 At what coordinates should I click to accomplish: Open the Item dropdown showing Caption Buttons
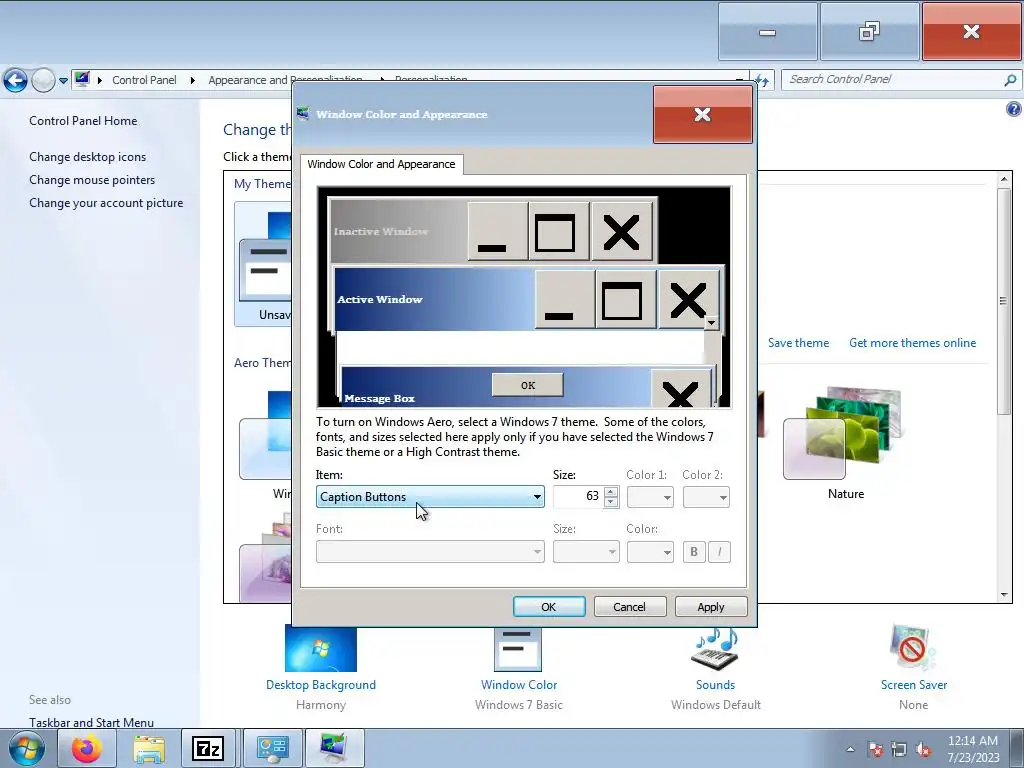(430, 497)
